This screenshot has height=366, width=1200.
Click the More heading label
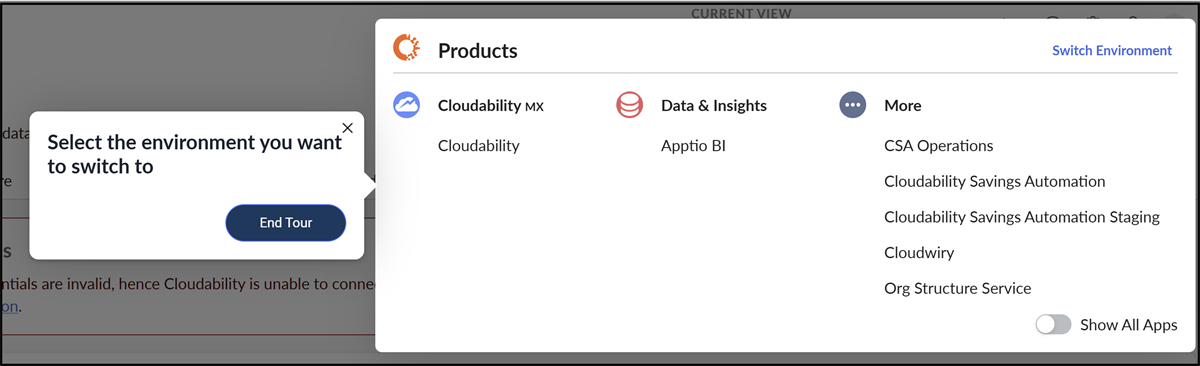pyautogui.click(x=903, y=105)
